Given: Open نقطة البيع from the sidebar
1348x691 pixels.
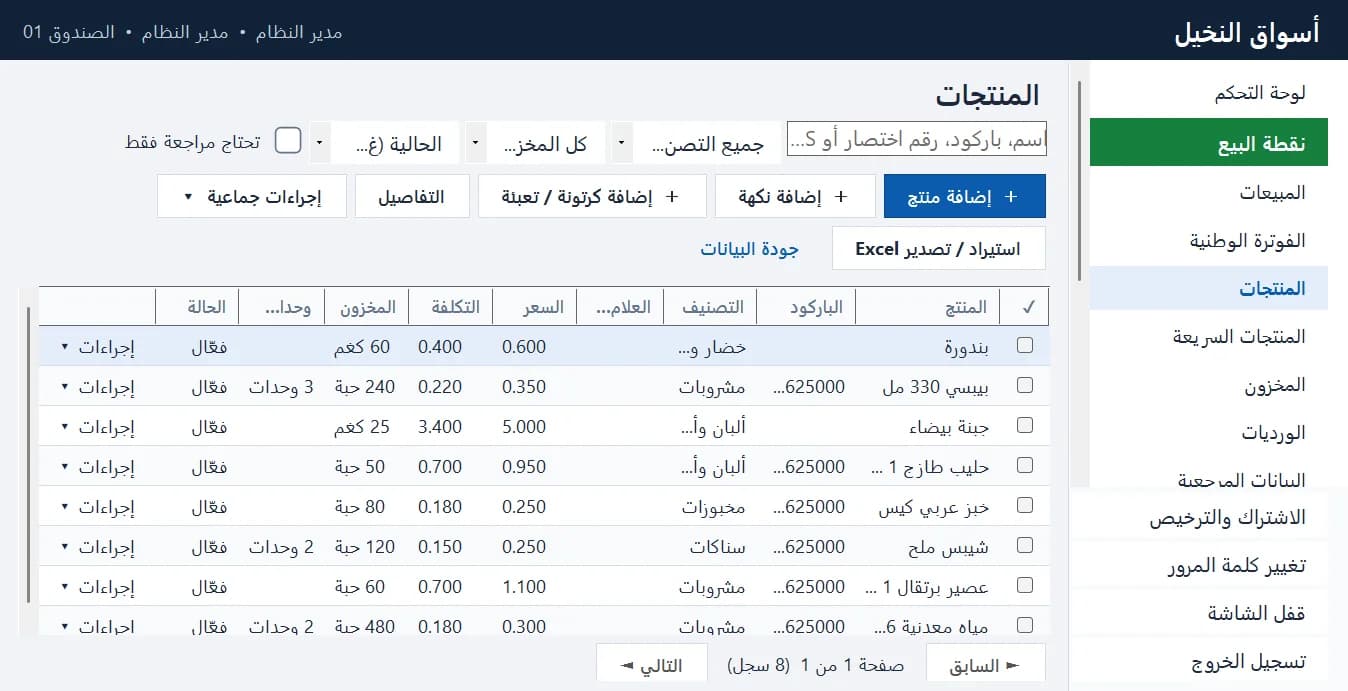Looking at the screenshot, I should (1209, 142).
